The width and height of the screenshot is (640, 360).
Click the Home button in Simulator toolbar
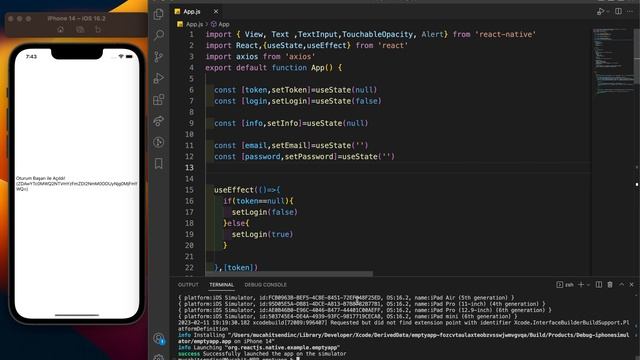click(60, 29)
